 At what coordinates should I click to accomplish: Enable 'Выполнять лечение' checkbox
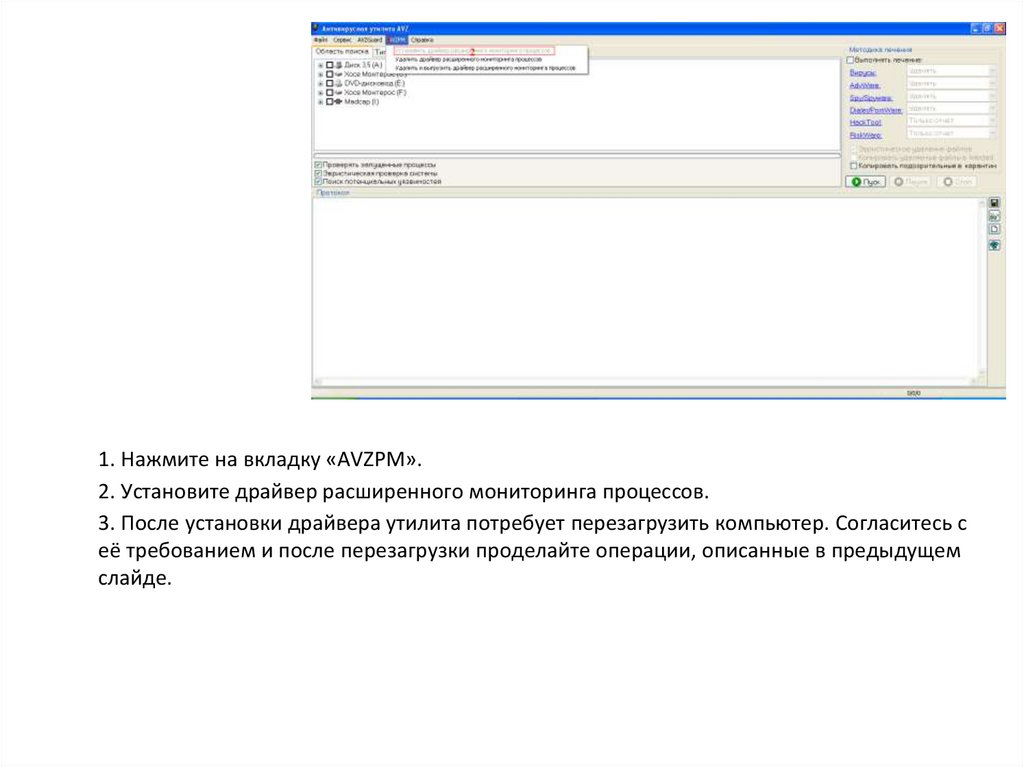pos(852,60)
